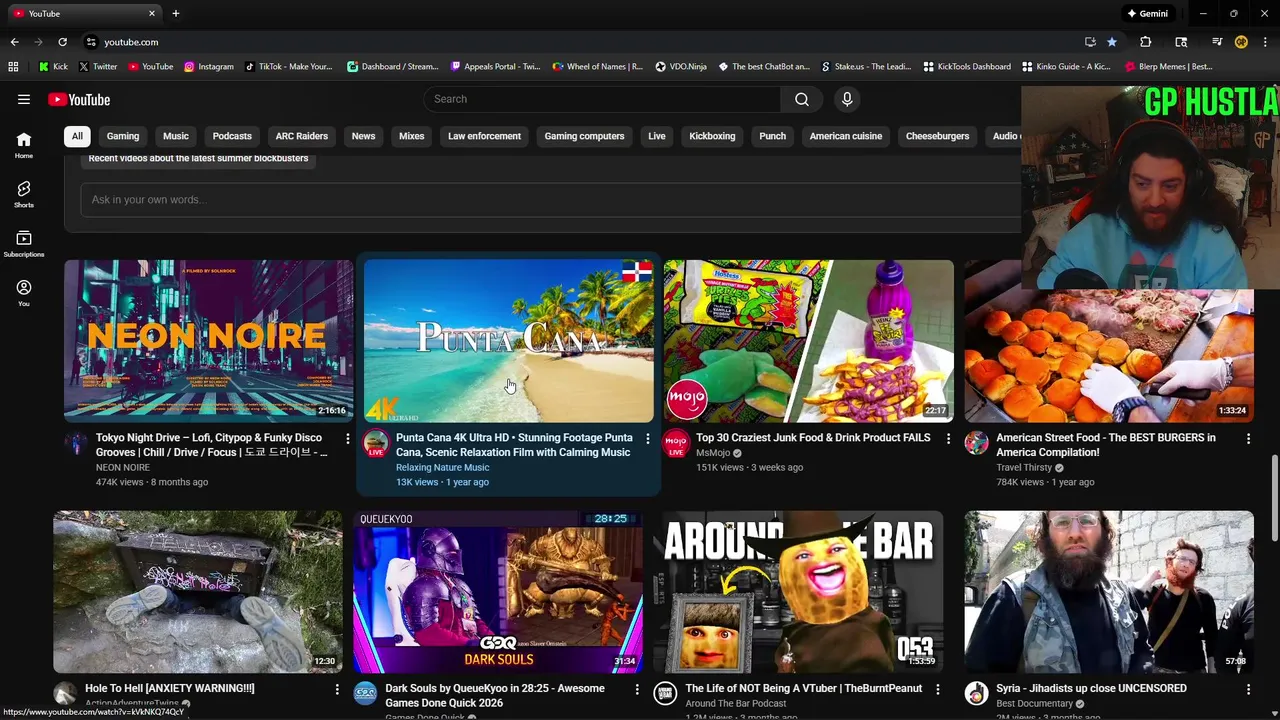Open more options for Syria Jihadists video
Screen dimensions: 1280x720
tap(1248, 689)
